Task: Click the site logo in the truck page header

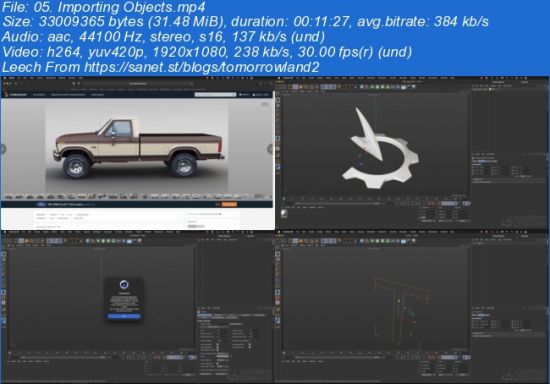Action: (x=15, y=94)
